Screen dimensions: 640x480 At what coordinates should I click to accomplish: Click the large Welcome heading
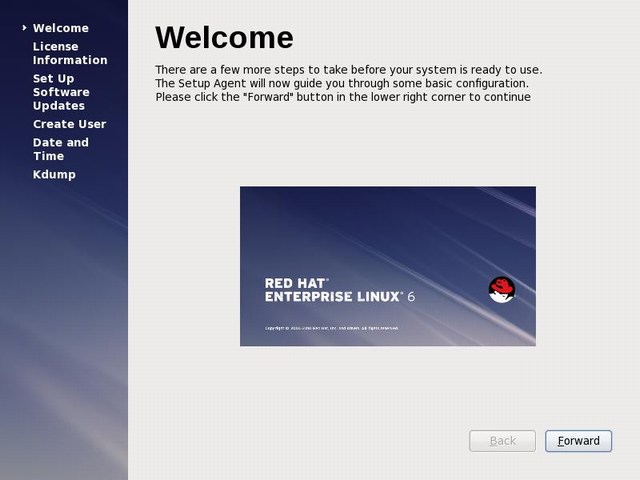tap(224, 38)
